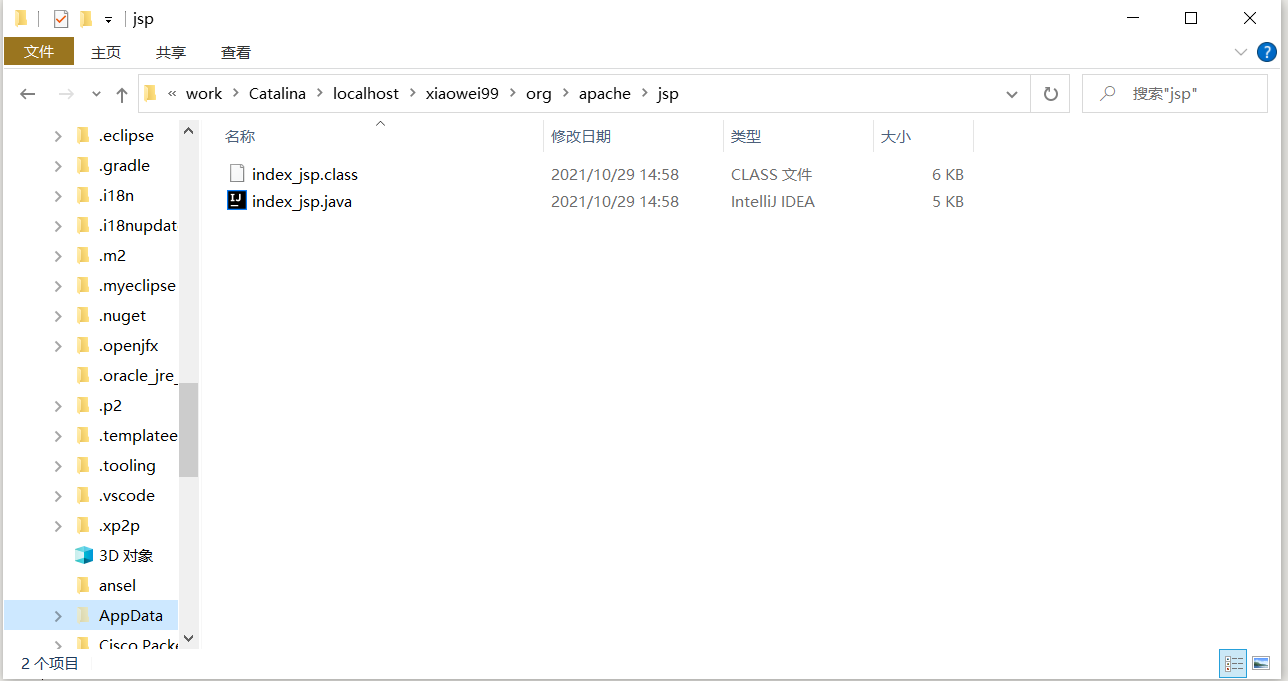Click the address bar folder icon

pos(151,94)
